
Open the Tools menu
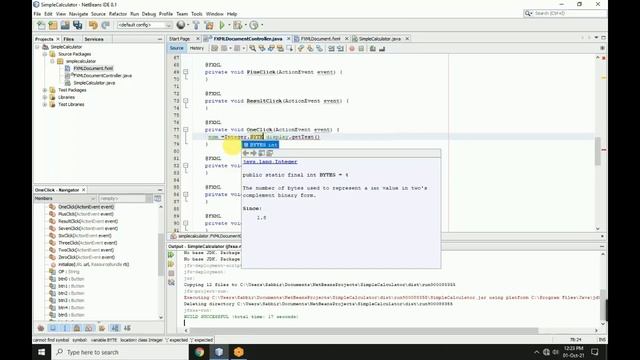(x=197, y=14)
